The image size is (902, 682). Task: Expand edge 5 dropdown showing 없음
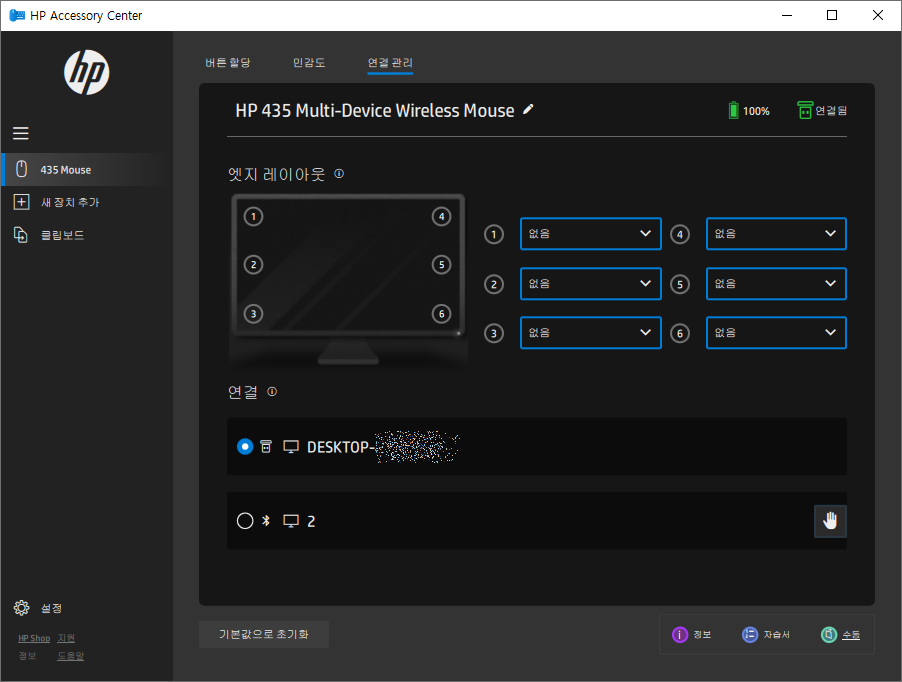[776, 283]
